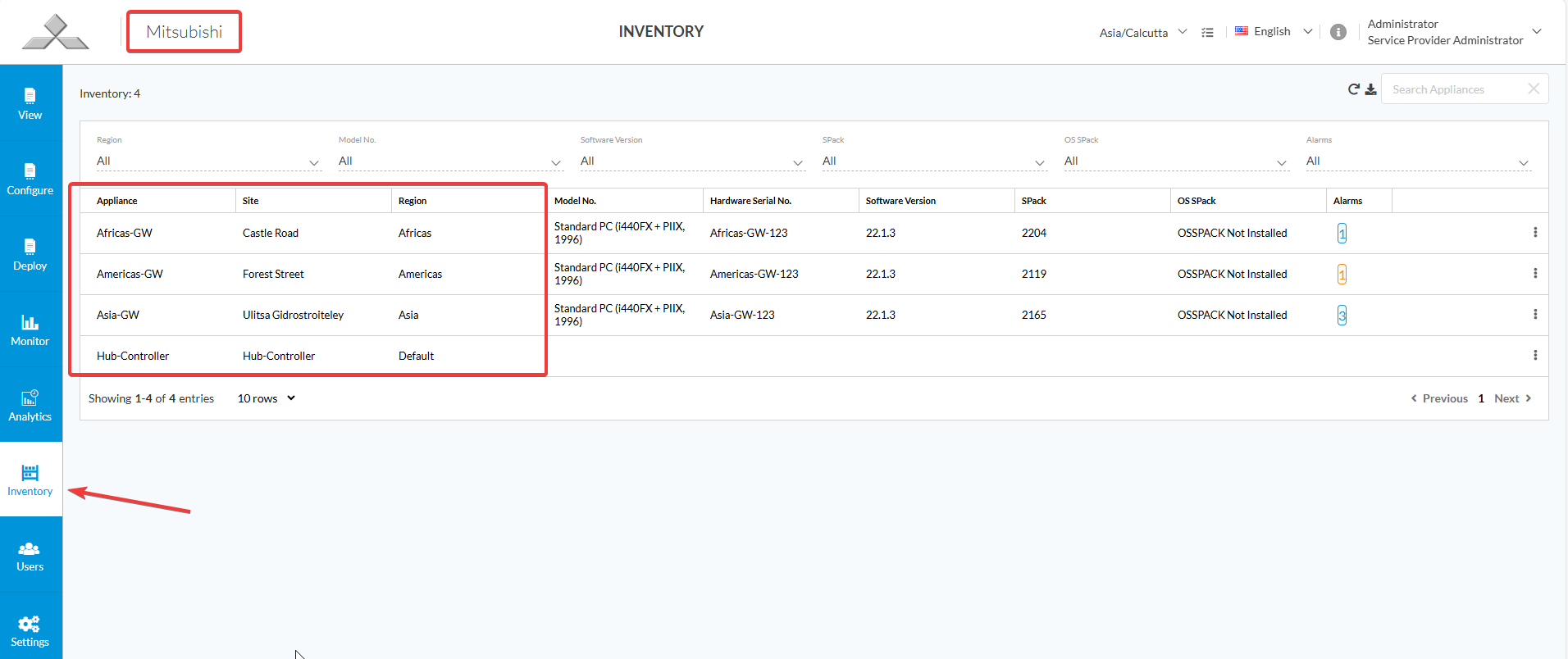Open the Settings sidebar section
This screenshot has height=659, width=1568.
click(30, 631)
